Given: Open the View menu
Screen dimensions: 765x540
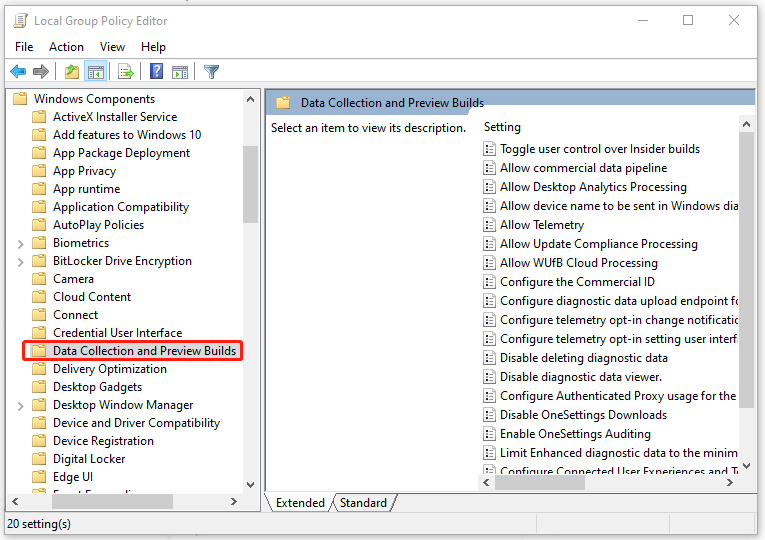Looking at the screenshot, I should 112,47.
